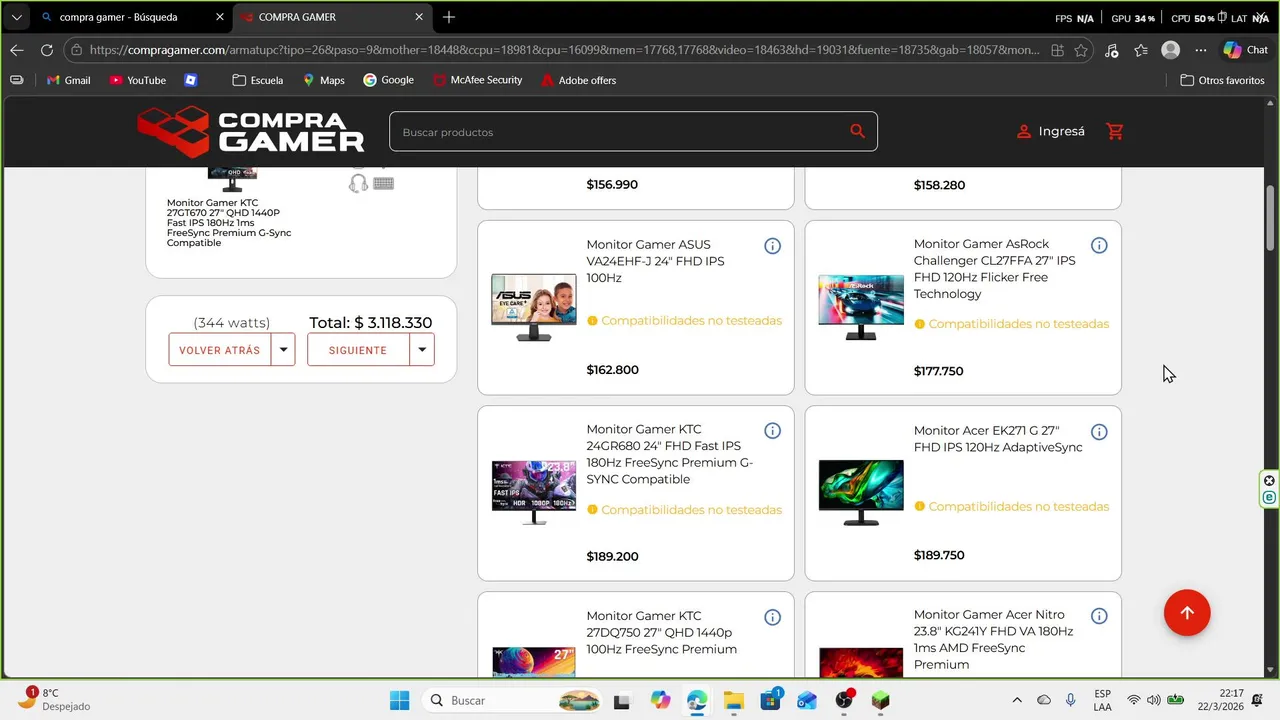Click the $162.800 price

click(612, 370)
